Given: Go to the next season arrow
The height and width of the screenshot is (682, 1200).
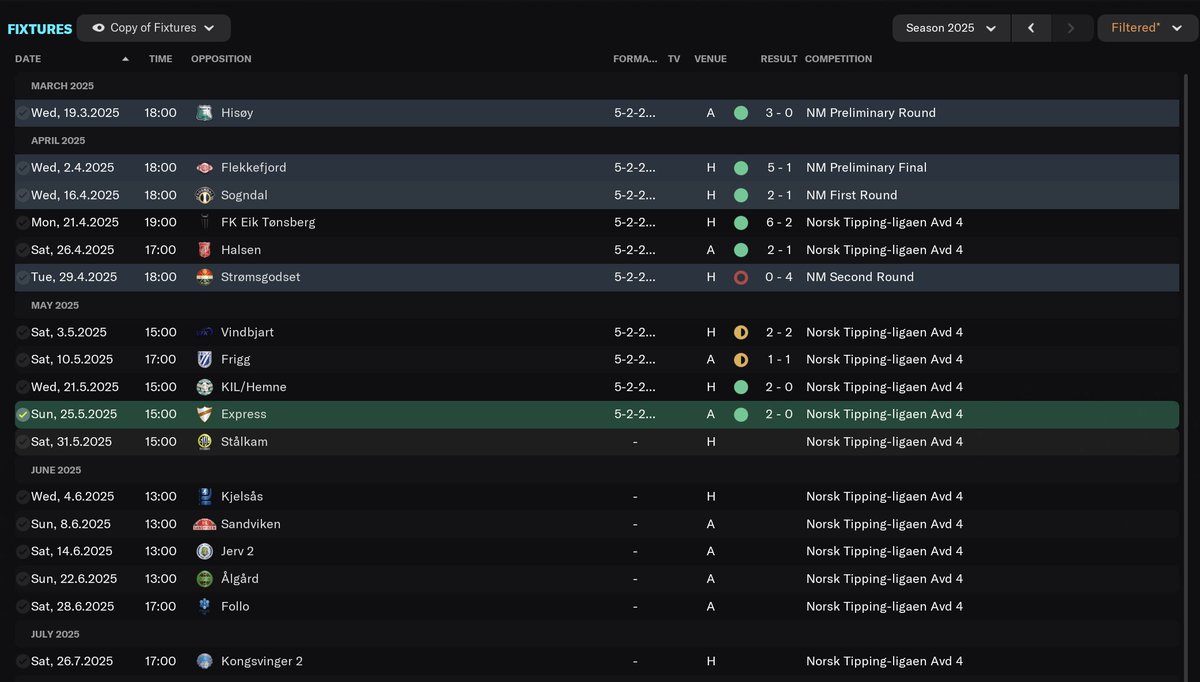Looking at the screenshot, I should 1071,28.
